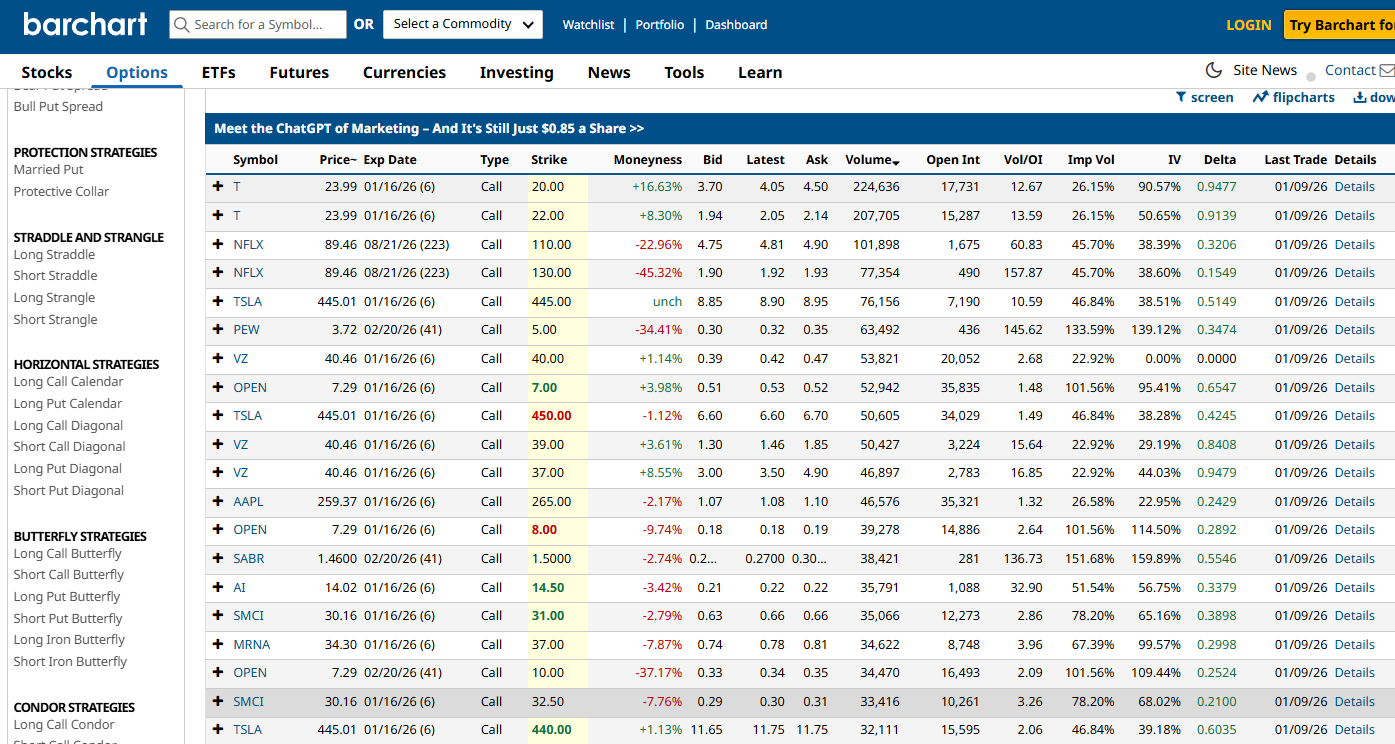Open the News menu
This screenshot has width=1395, height=744.
click(609, 72)
